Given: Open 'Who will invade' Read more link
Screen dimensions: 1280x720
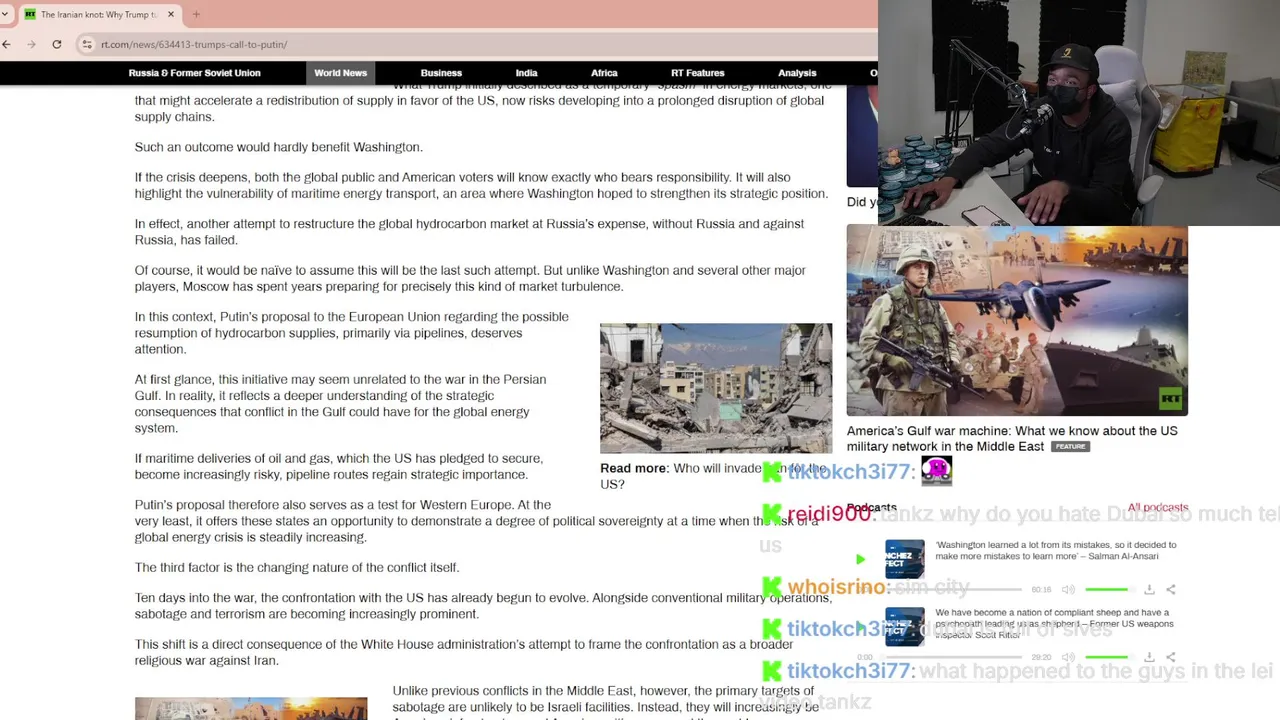Looking at the screenshot, I should 712,476.
